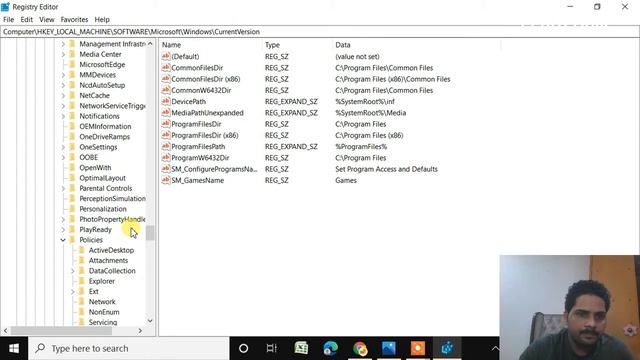
Task: Select the OneDriveRamps folder icon
Action: [72, 137]
